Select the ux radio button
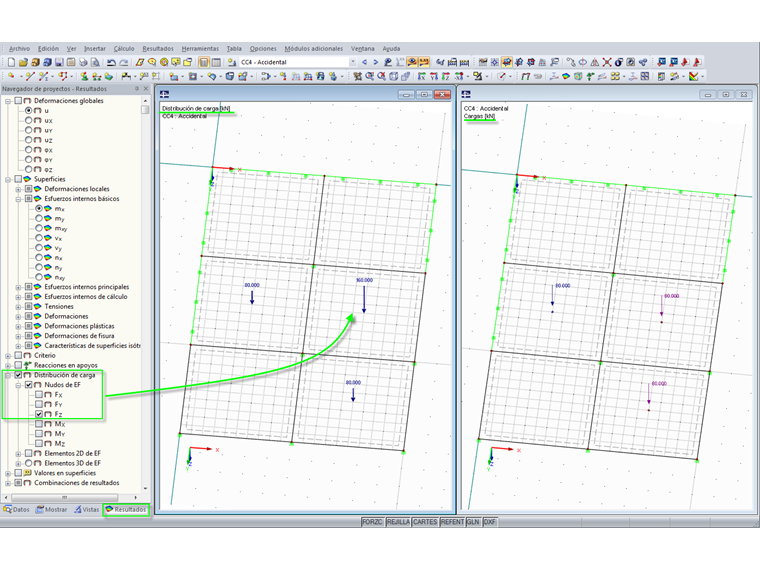This screenshot has height=570, width=760. pos(29,120)
